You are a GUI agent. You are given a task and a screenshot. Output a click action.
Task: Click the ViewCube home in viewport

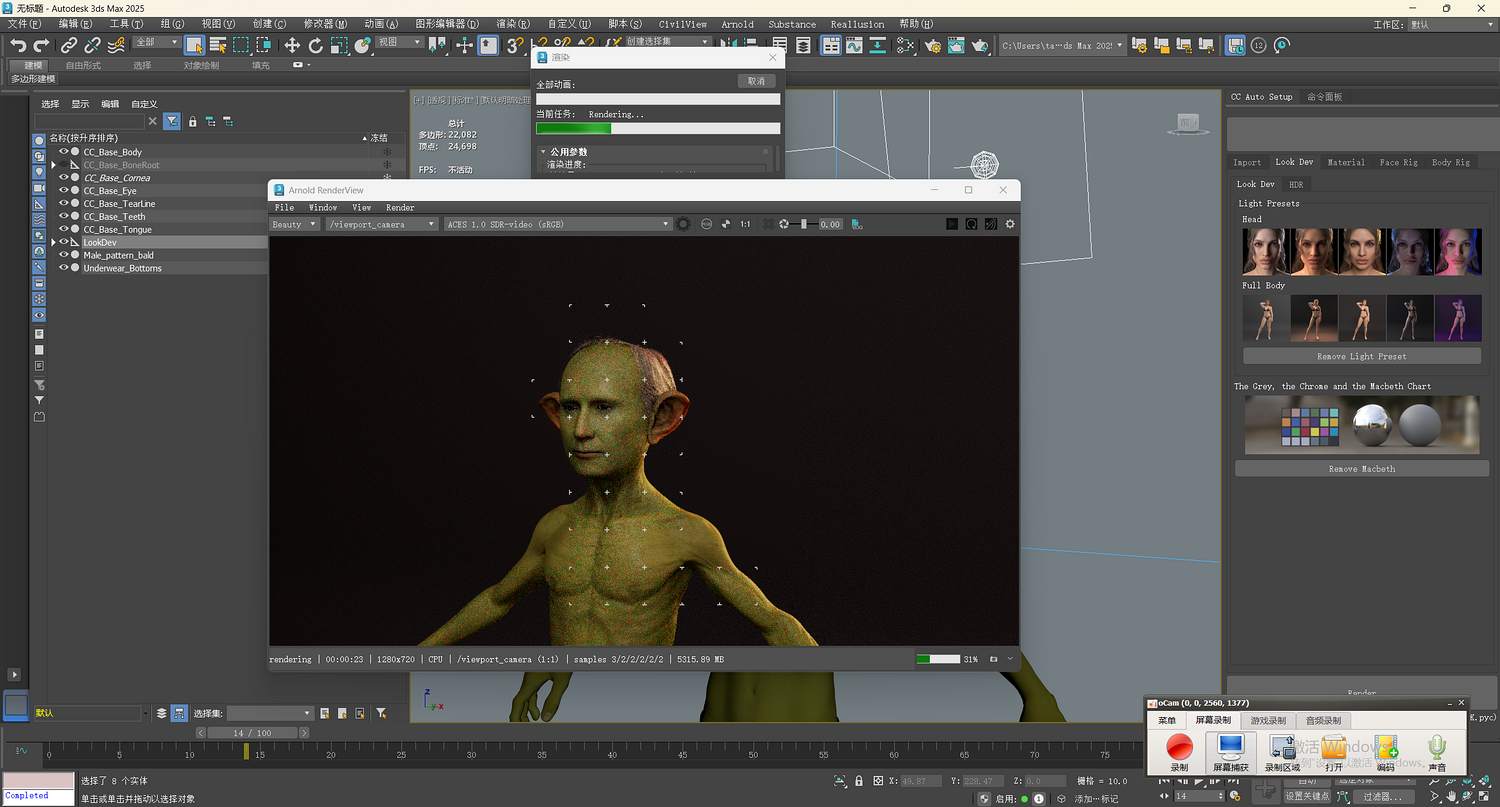pyautogui.click(x=1188, y=122)
